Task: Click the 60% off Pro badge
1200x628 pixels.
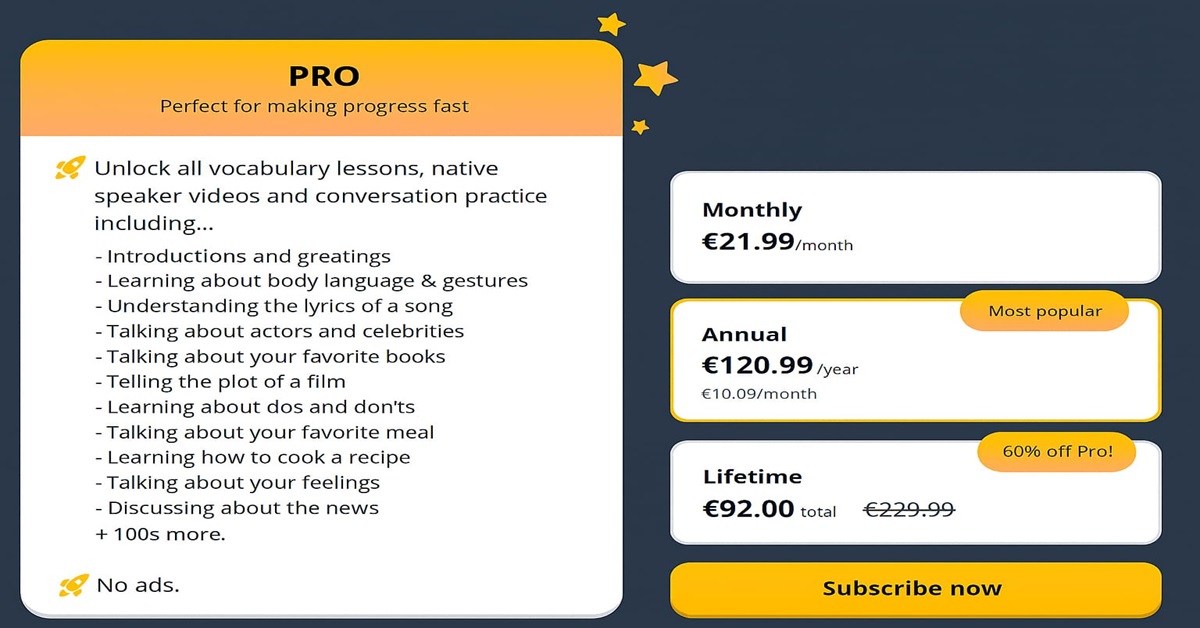Action: tap(1056, 452)
